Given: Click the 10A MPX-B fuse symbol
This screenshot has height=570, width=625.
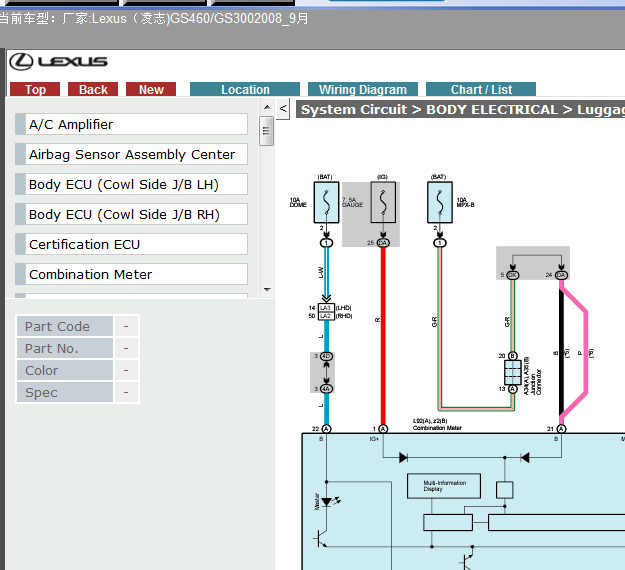Looking at the screenshot, I should [440, 202].
